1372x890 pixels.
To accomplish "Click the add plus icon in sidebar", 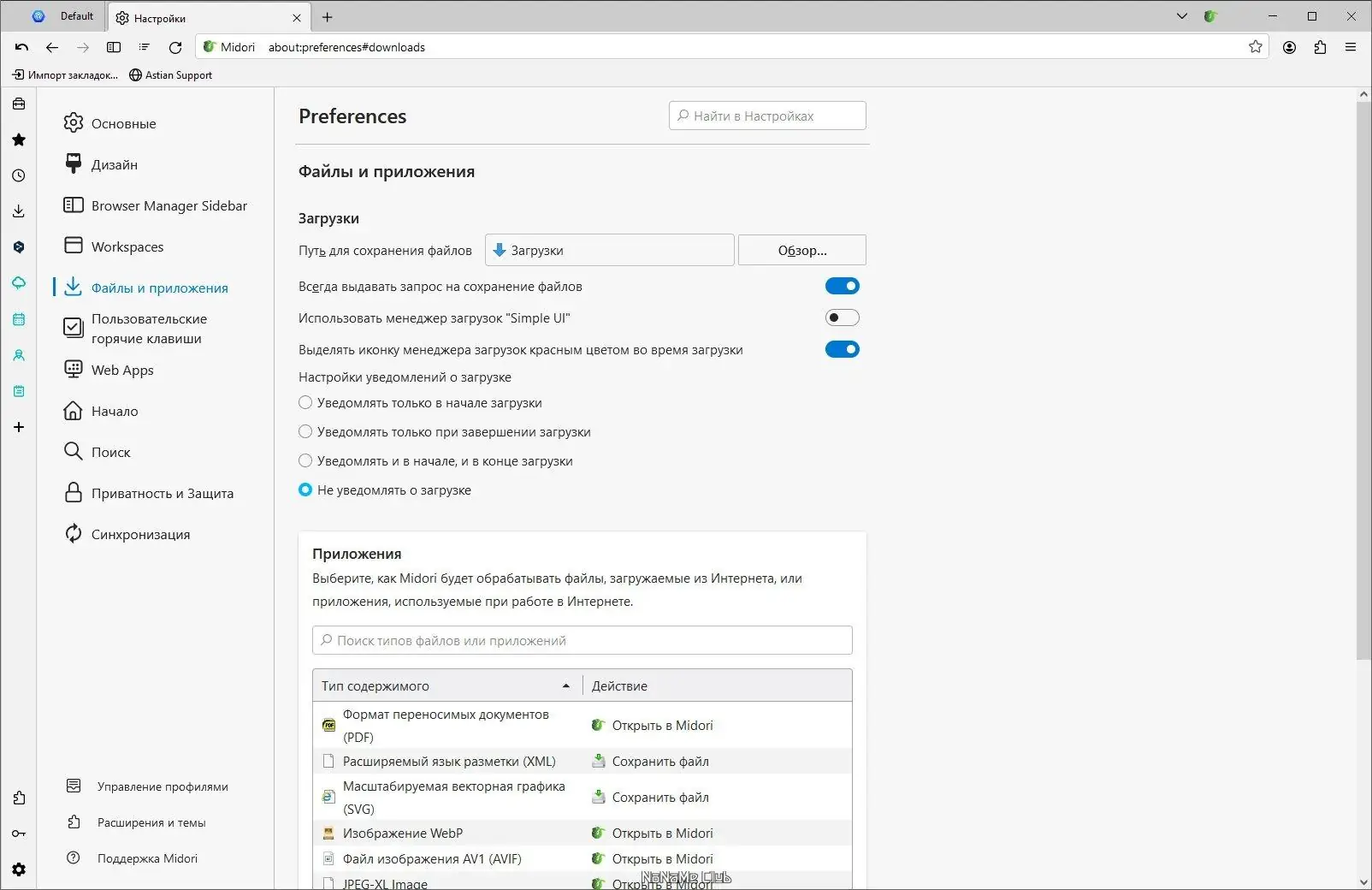I will tap(19, 427).
